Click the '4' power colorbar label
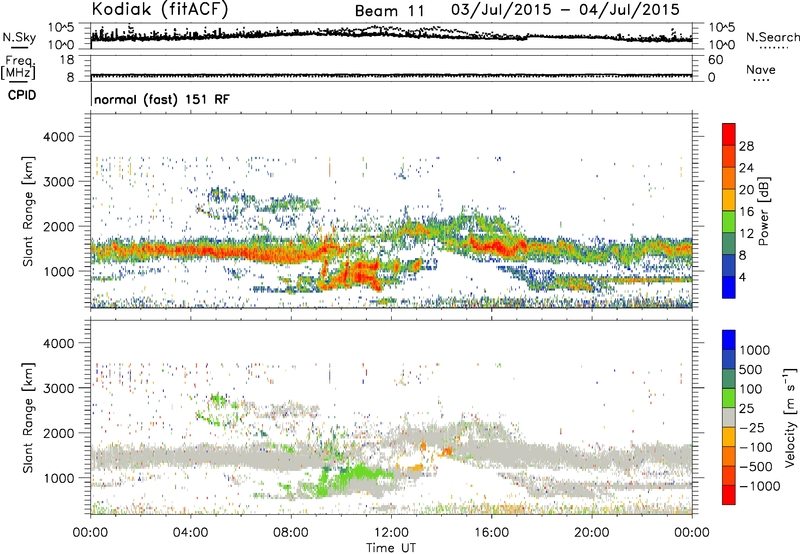 click(743, 278)
